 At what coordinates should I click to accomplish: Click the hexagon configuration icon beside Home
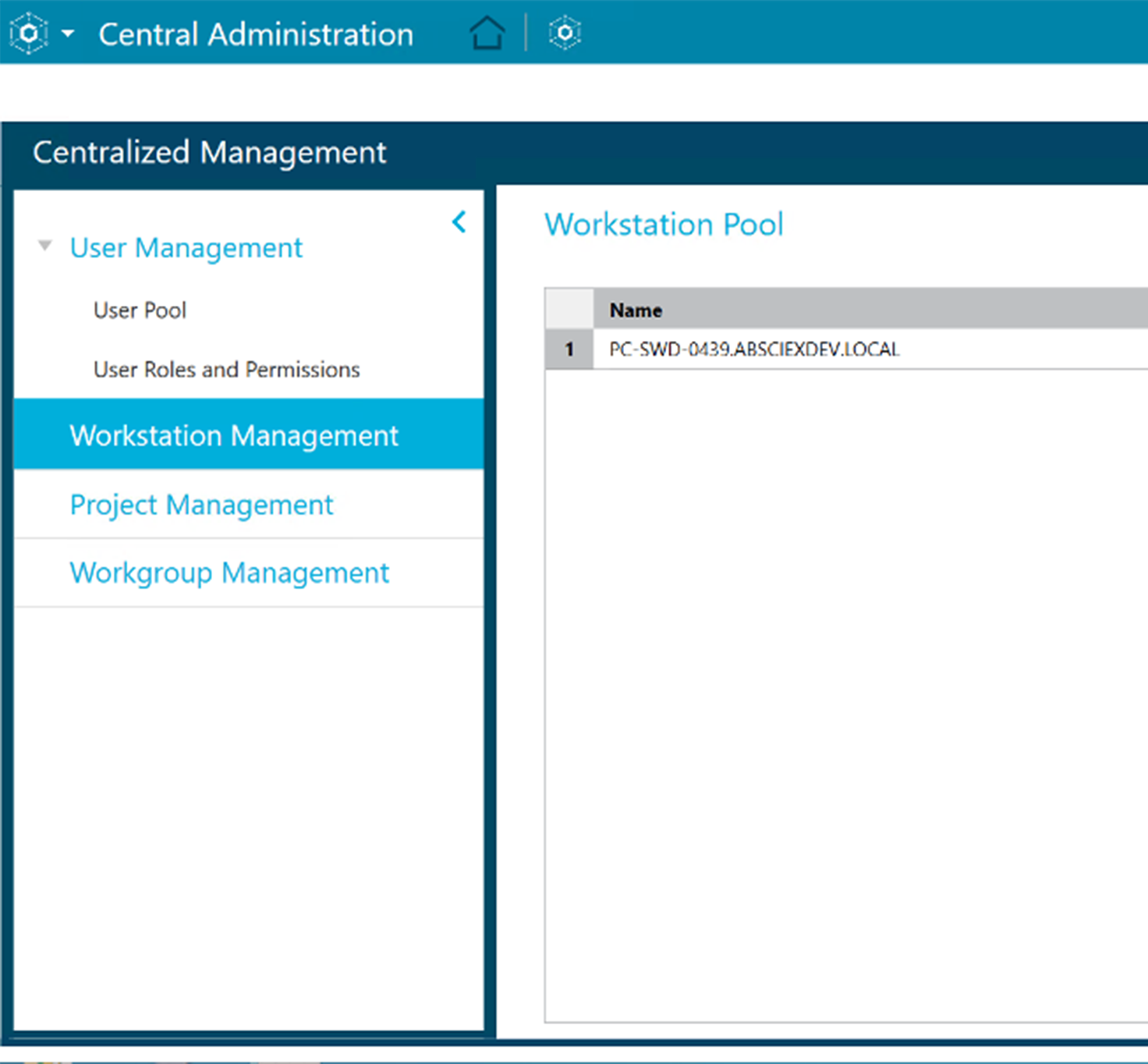click(x=565, y=33)
